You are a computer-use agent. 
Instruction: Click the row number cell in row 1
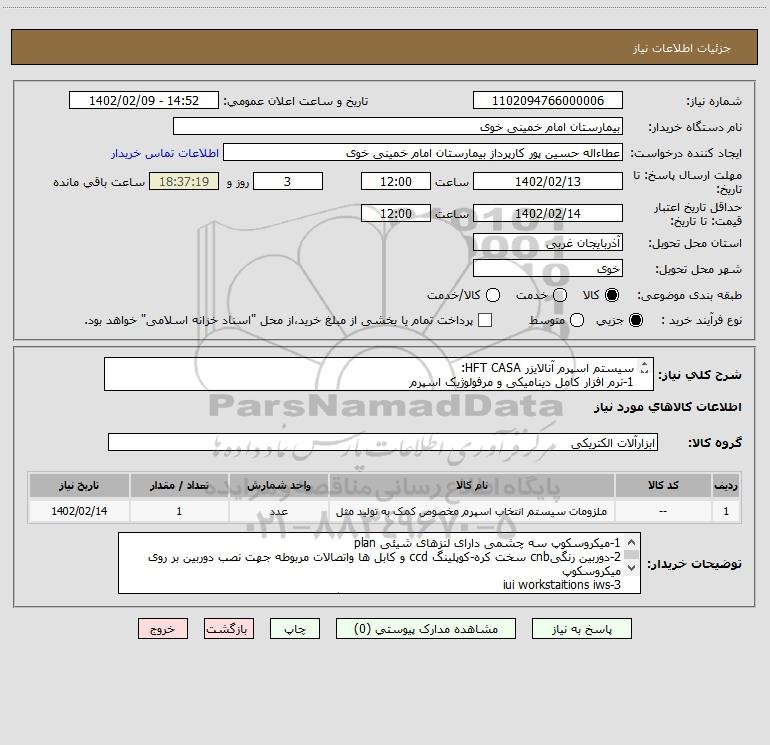[726, 512]
